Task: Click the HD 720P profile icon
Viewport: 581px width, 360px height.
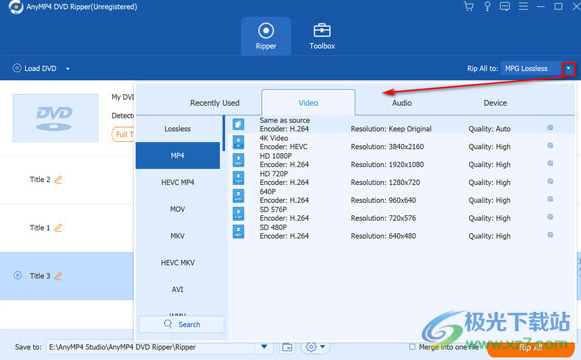Action: click(x=238, y=178)
